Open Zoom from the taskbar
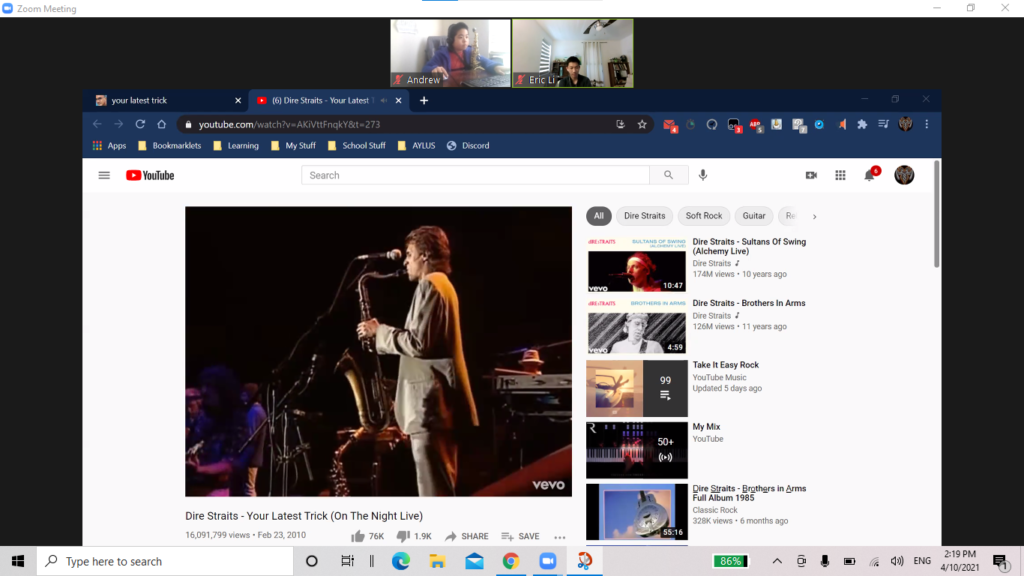 (547, 561)
